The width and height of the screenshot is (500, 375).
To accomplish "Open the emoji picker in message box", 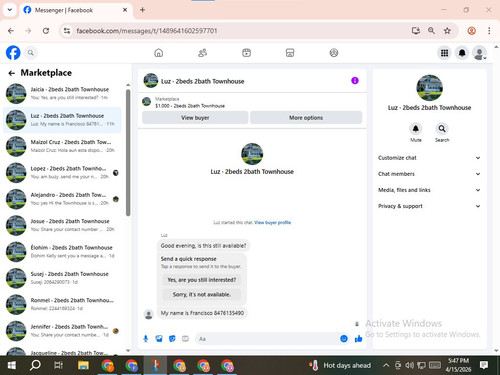I will coord(344,339).
